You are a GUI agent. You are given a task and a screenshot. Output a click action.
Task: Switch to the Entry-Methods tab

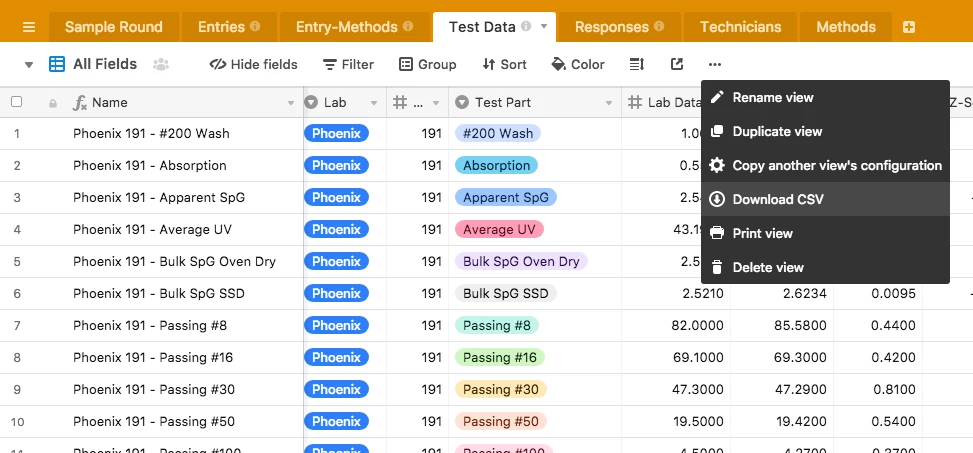[x=354, y=27]
